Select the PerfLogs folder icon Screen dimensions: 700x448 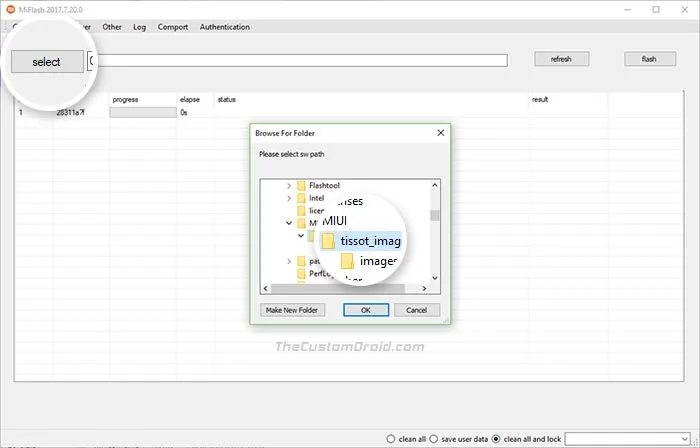click(x=302, y=273)
